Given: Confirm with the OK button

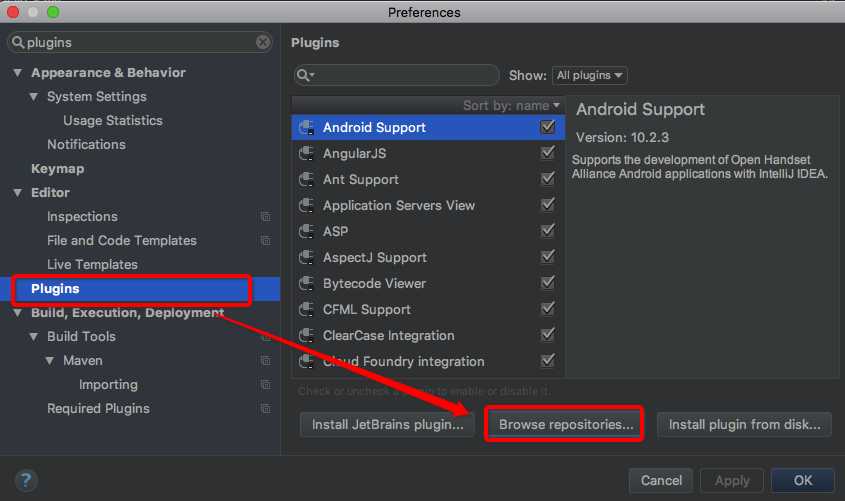Looking at the screenshot, I should (802, 481).
